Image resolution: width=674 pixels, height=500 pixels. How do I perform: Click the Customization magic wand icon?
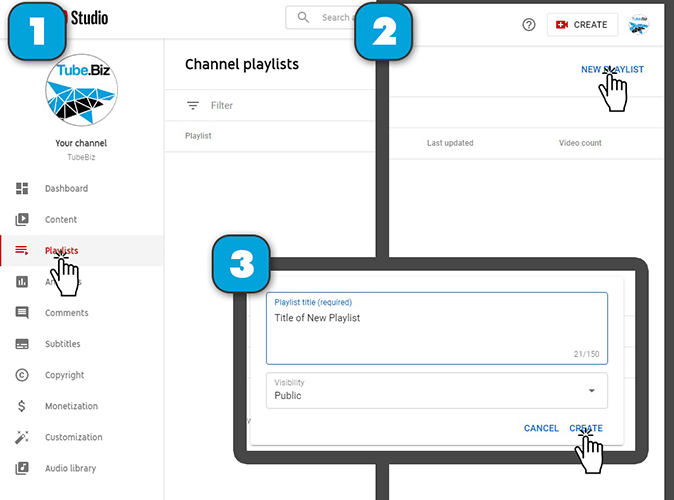tap(22, 437)
